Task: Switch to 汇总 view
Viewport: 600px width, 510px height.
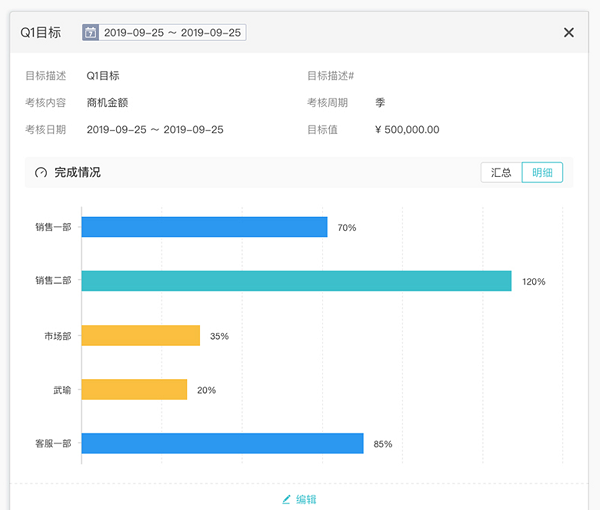Action: click(x=501, y=172)
